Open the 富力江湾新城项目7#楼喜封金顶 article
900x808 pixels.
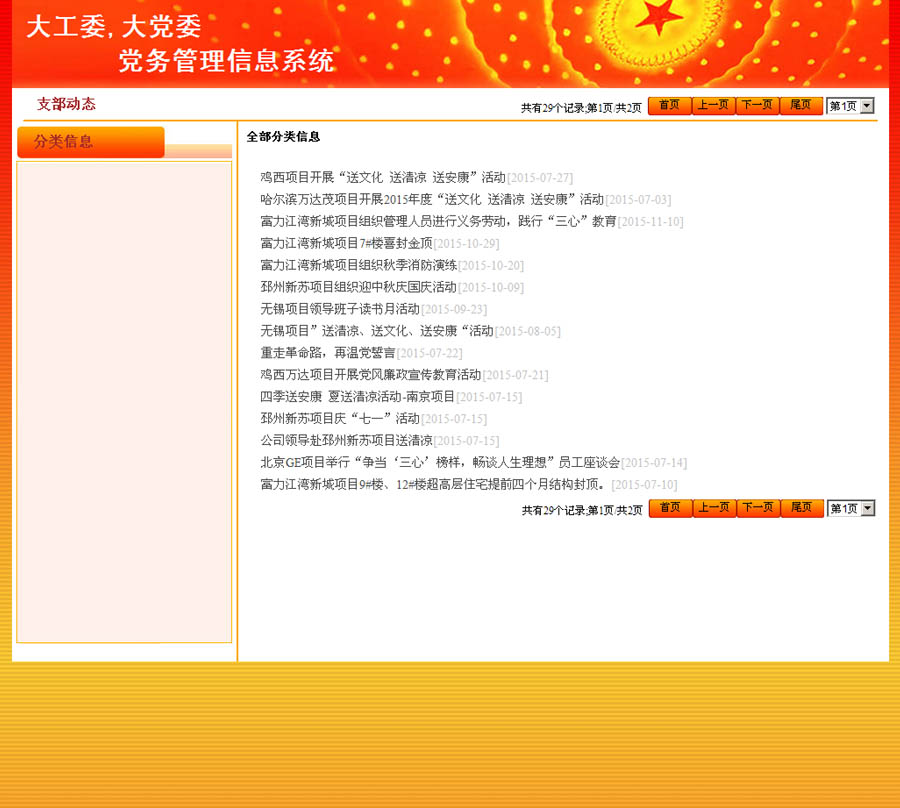[346, 243]
